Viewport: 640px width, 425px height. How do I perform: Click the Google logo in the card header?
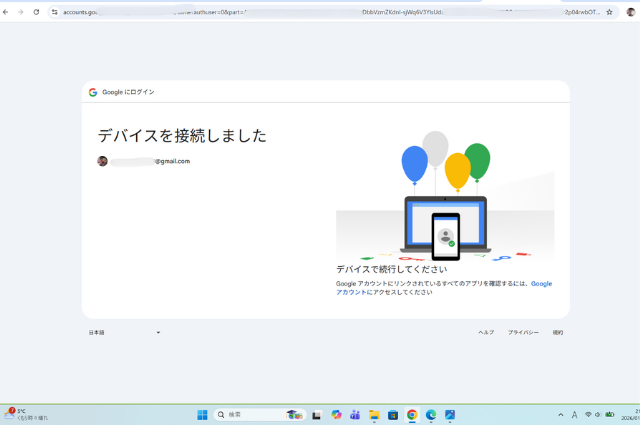tap(93, 92)
